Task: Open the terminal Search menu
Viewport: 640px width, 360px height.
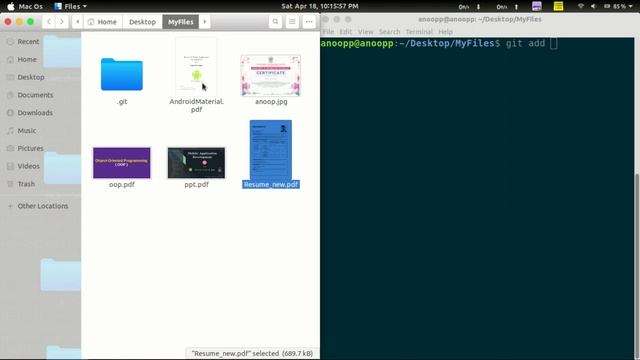Action: [x=389, y=31]
